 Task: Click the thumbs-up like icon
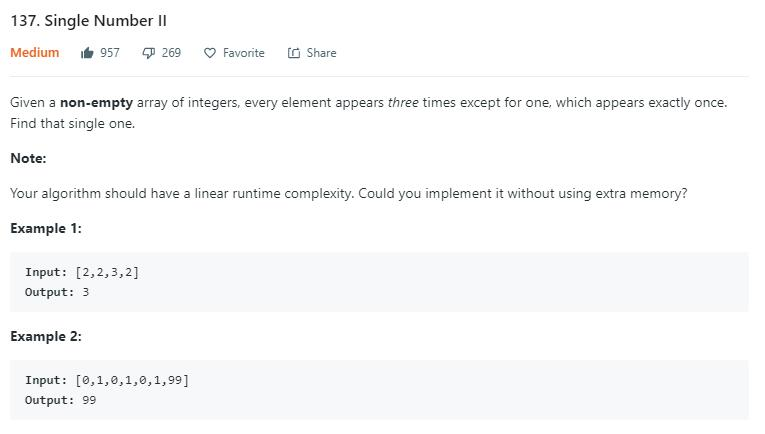pyautogui.click(x=87, y=53)
